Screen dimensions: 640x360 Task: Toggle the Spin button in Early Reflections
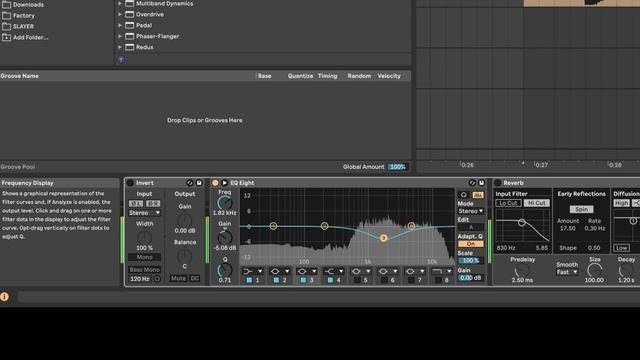pyautogui.click(x=582, y=209)
